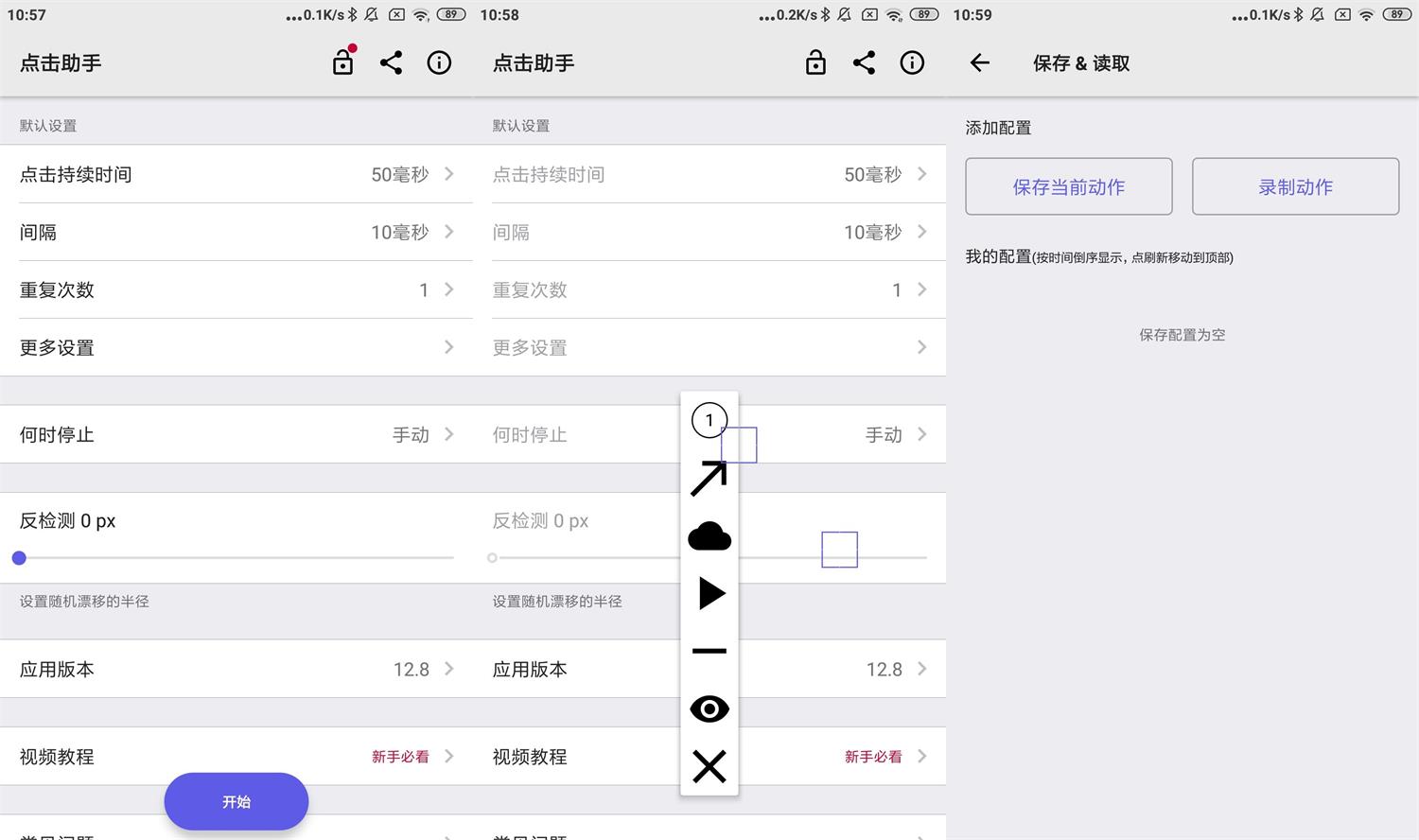Click the minus icon to collapse the floating panel
The height and width of the screenshot is (840, 1419).
[709, 652]
